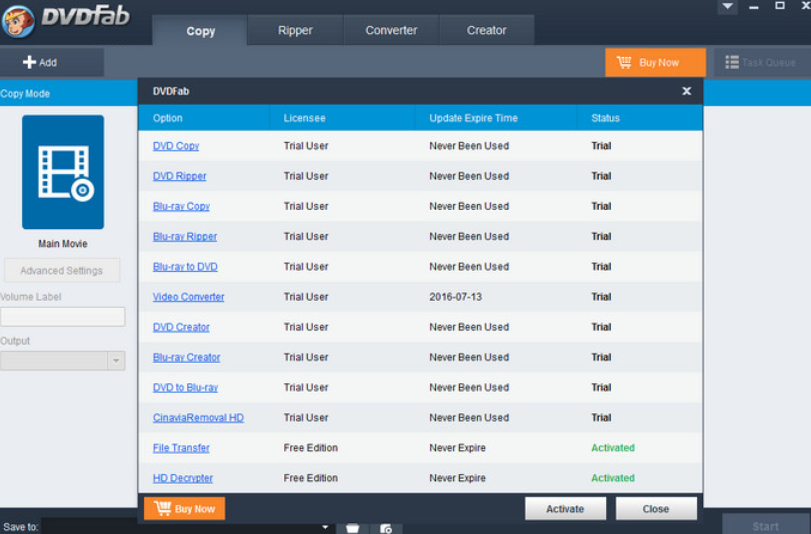The image size is (811, 534).
Task: Open the Video Converter link
Action: click(x=188, y=297)
